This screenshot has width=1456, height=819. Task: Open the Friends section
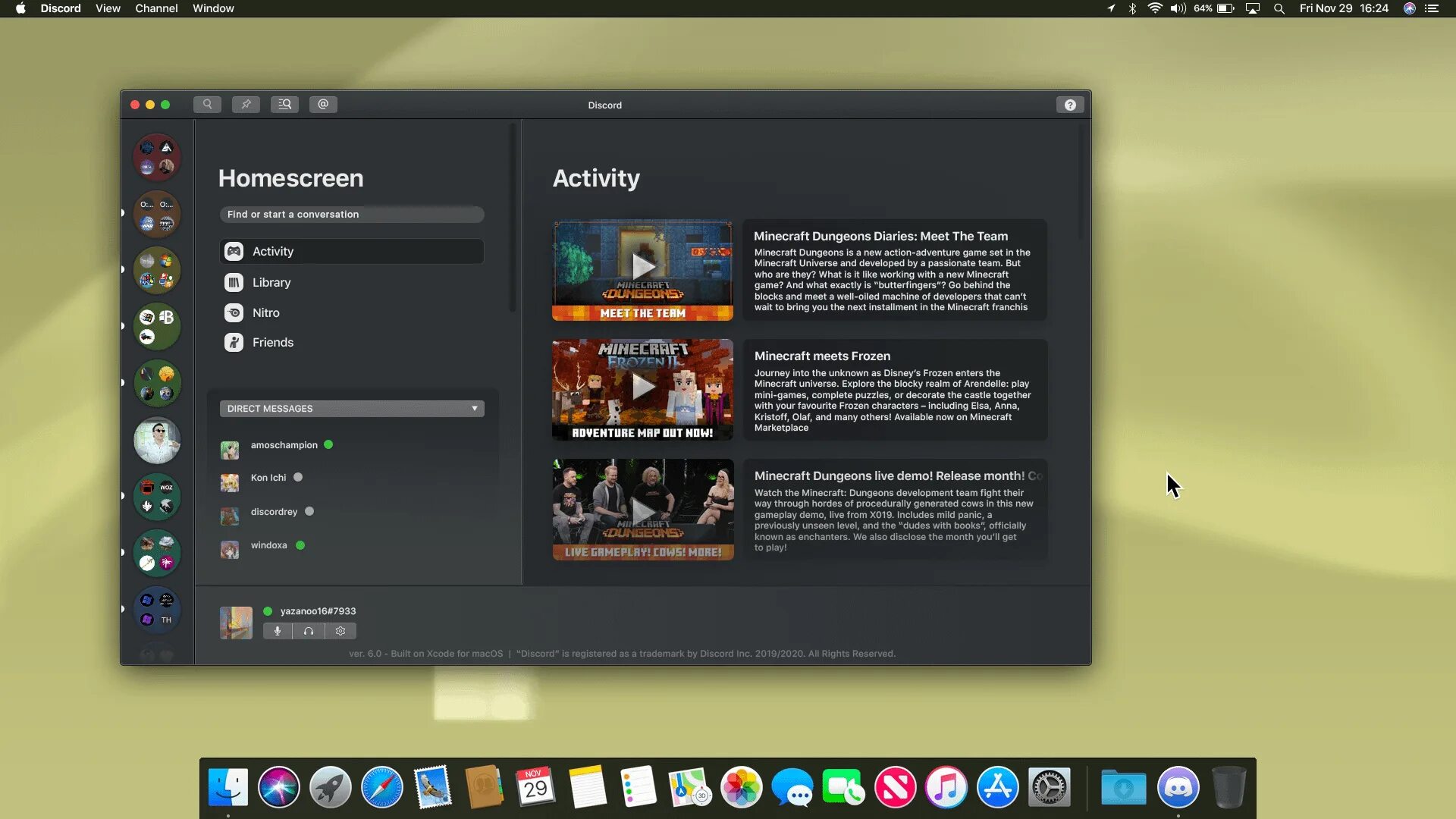coord(272,343)
